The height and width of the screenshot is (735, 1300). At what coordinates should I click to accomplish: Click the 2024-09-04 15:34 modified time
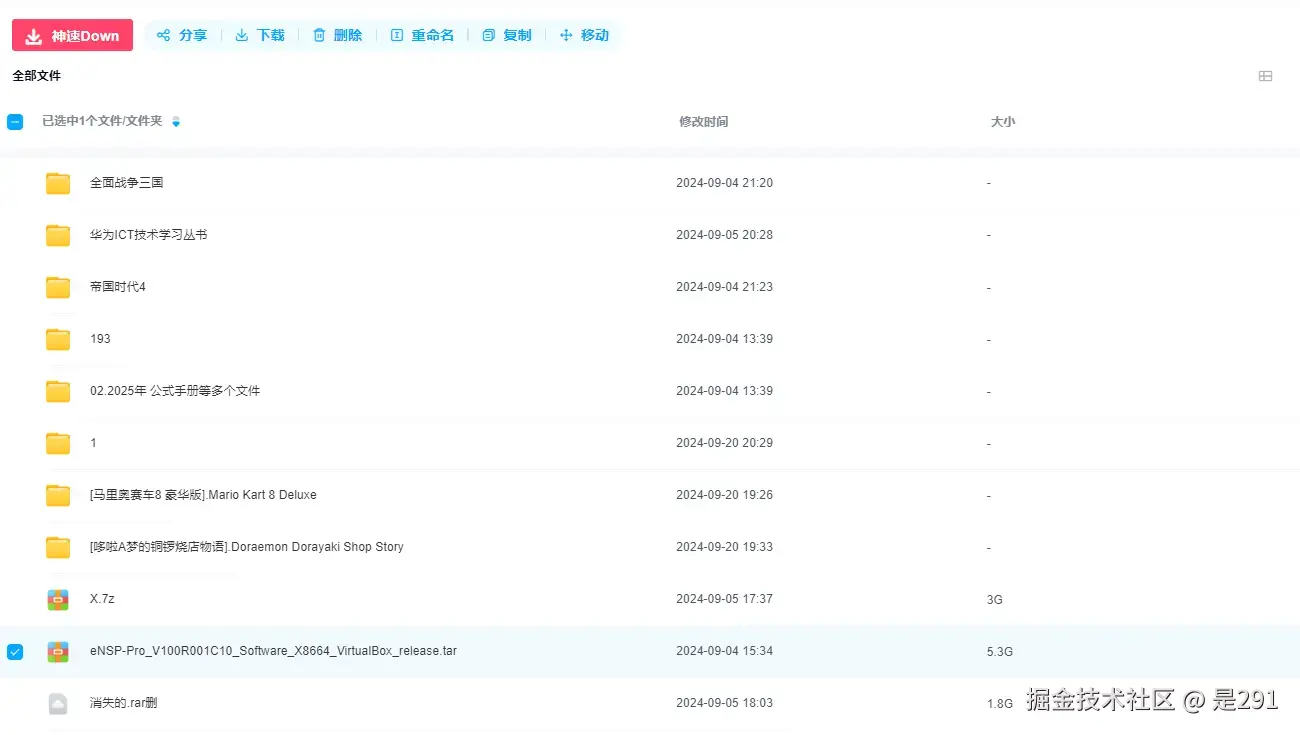pyautogui.click(x=724, y=651)
